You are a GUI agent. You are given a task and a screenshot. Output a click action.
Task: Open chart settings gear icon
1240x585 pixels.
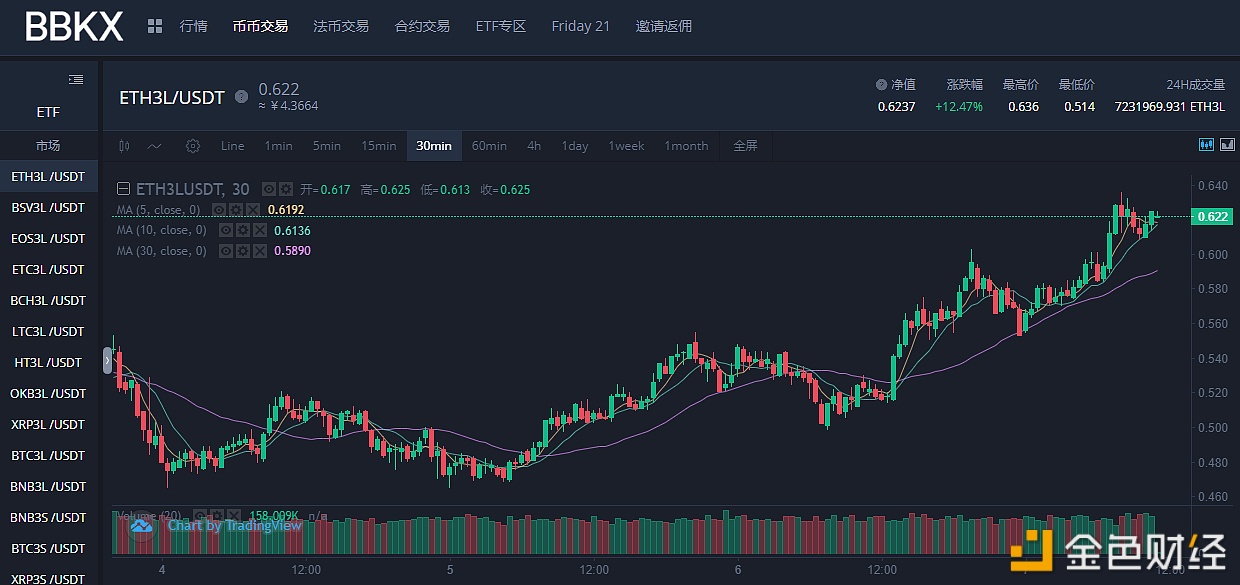(x=193, y=146)
